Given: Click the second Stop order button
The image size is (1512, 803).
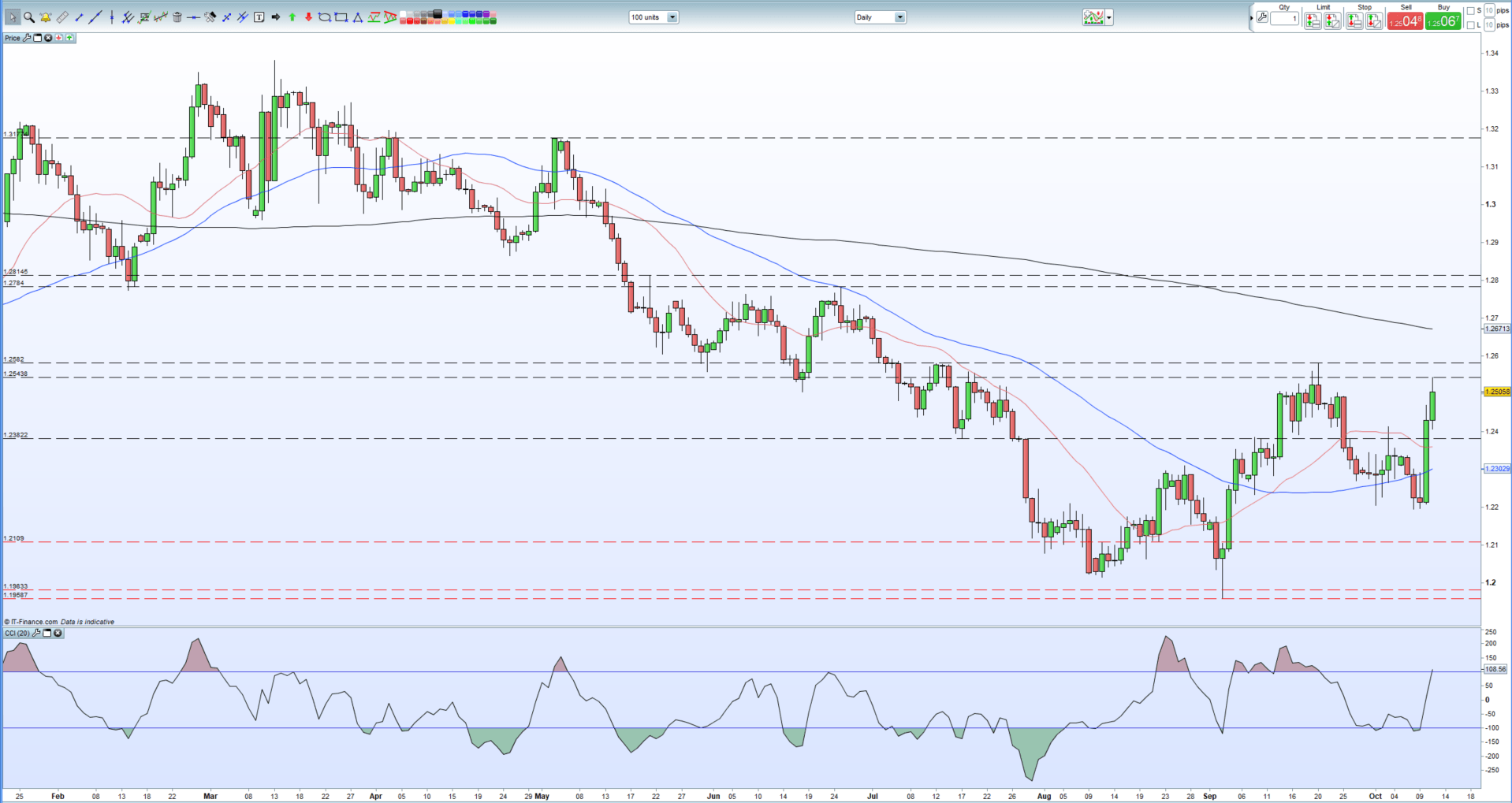Looking at the screenshot, I should pyautogui.click(x=1374, y=21).
